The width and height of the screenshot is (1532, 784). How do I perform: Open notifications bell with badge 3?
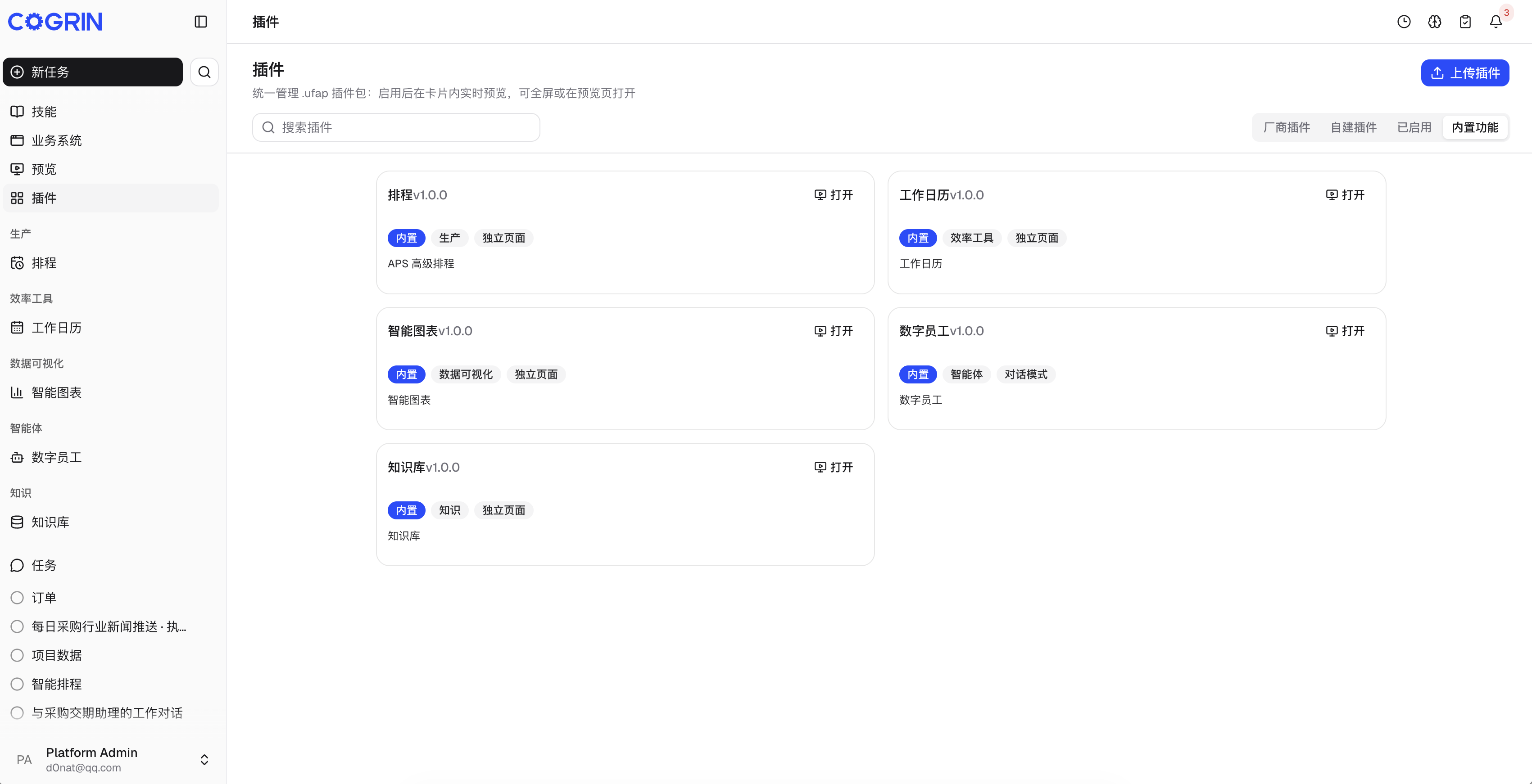[x=1496, y=22]
